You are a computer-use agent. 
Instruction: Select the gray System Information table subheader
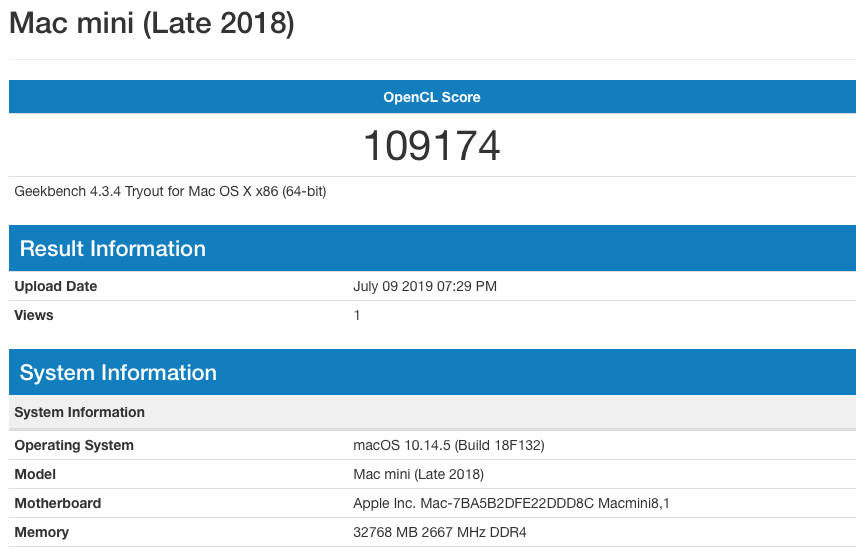432,412
